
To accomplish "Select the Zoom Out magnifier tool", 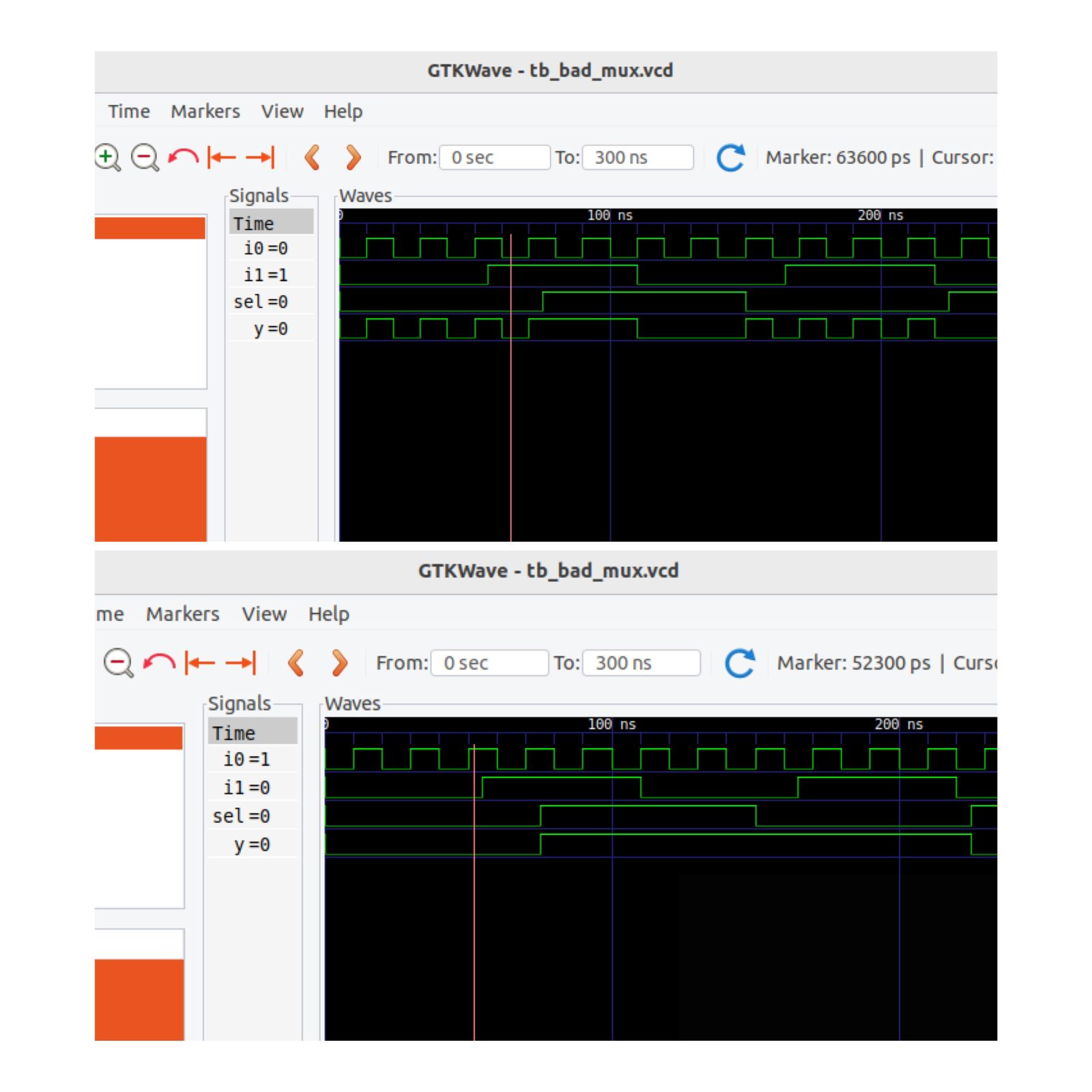I will 143,158.
